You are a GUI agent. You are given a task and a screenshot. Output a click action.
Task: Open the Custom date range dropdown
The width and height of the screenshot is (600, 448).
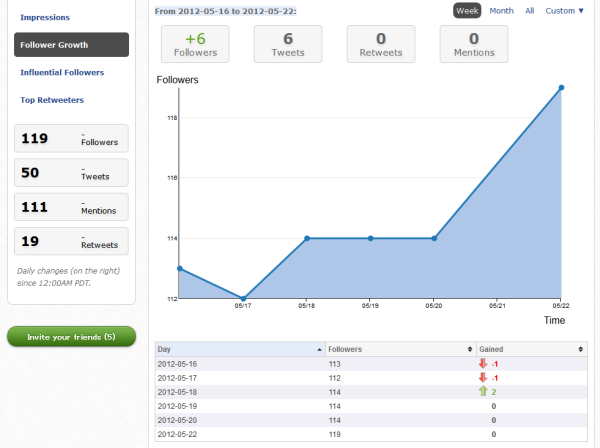564,11
